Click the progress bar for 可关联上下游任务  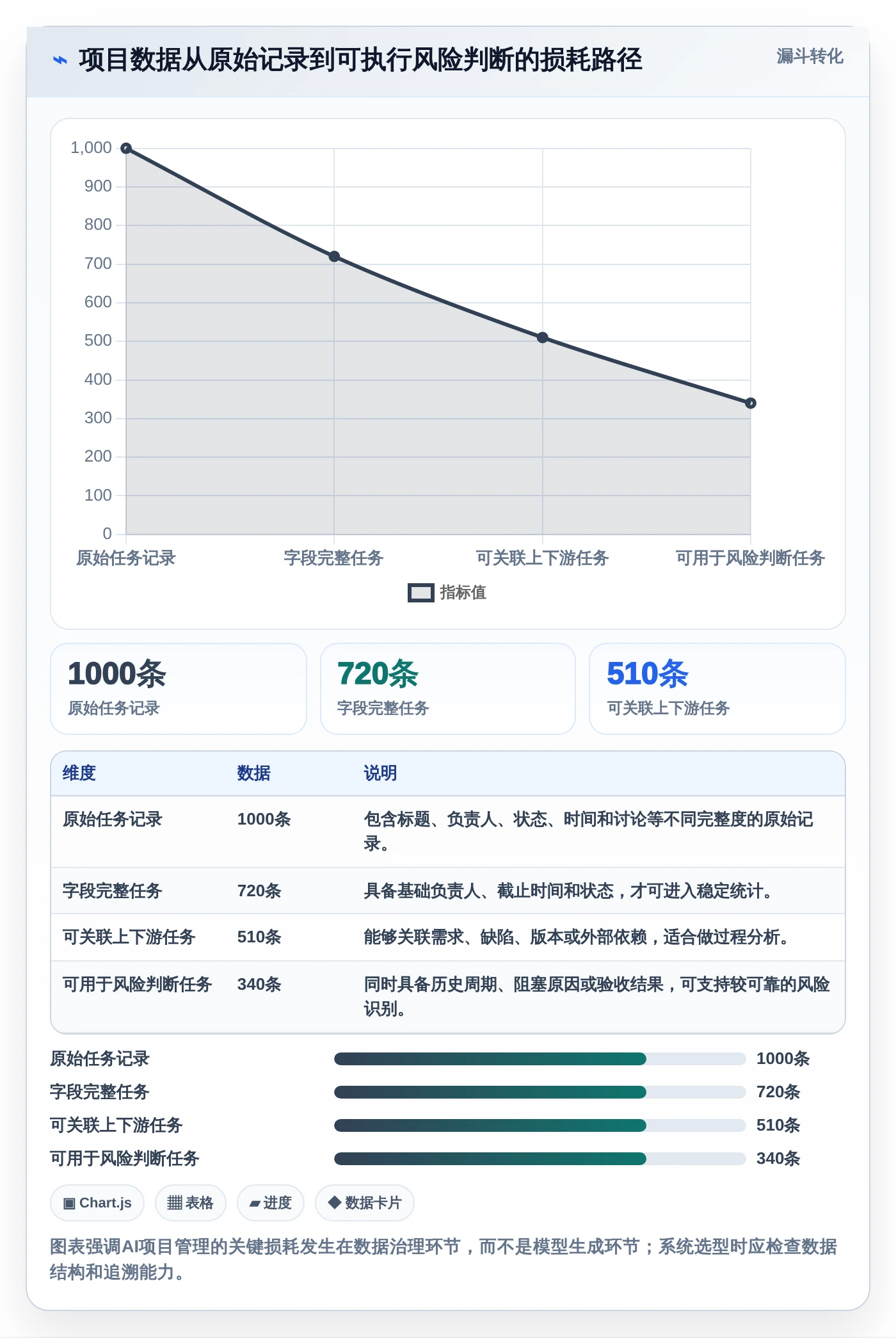tap(540, 1125)
